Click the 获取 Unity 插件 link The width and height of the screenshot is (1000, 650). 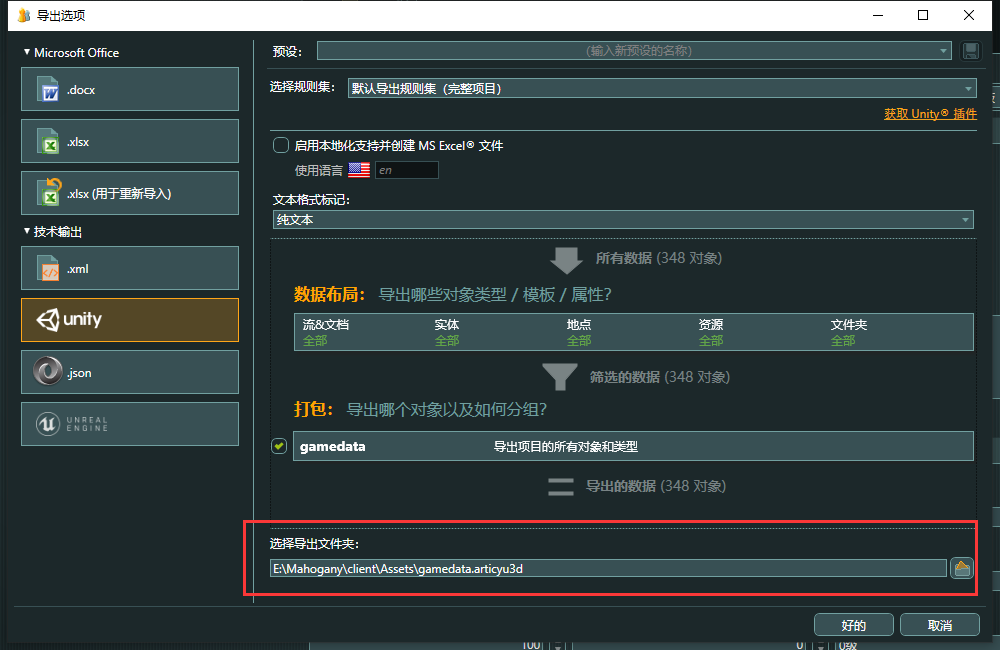929,114
